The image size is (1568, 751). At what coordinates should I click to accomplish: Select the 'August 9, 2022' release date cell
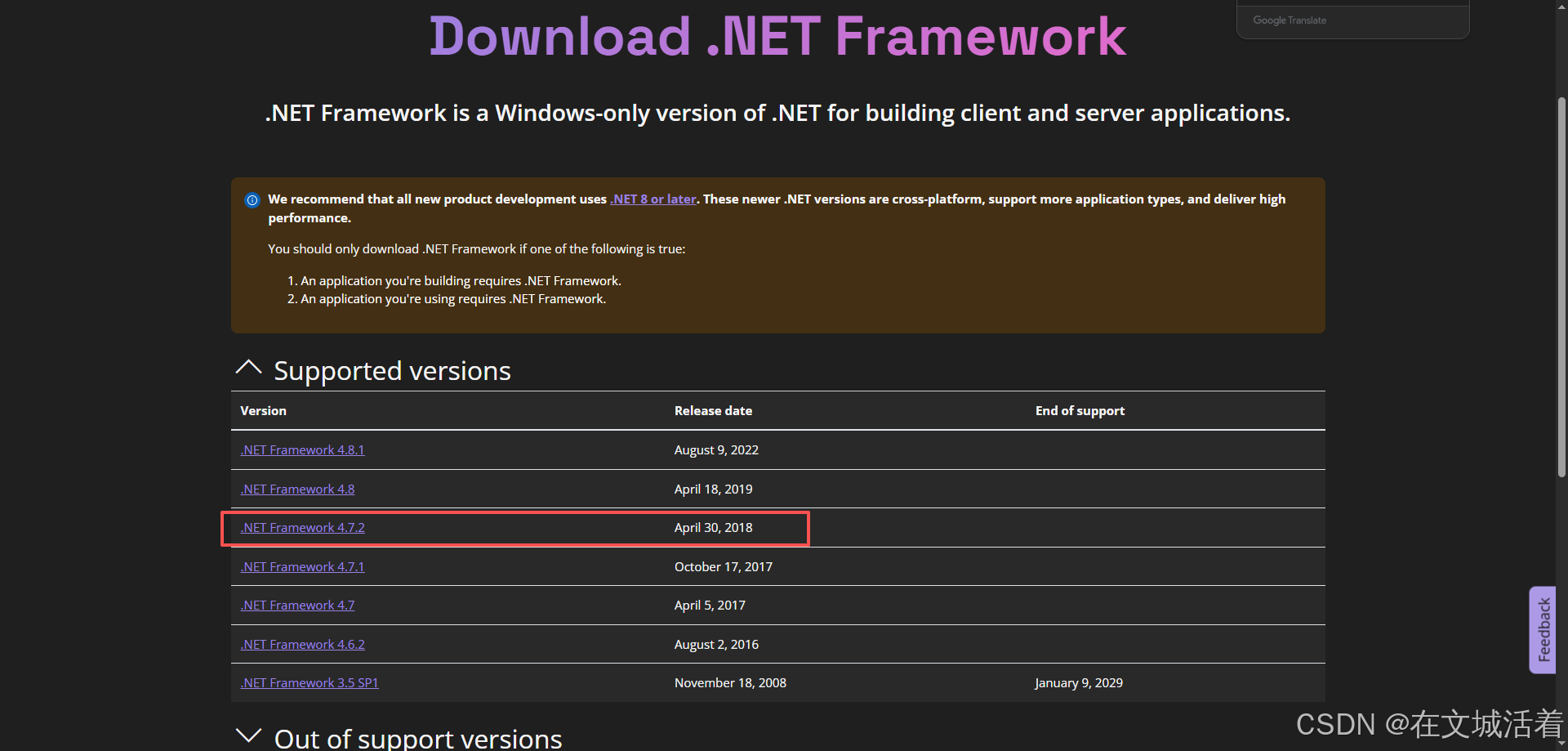tap(716, 449)
